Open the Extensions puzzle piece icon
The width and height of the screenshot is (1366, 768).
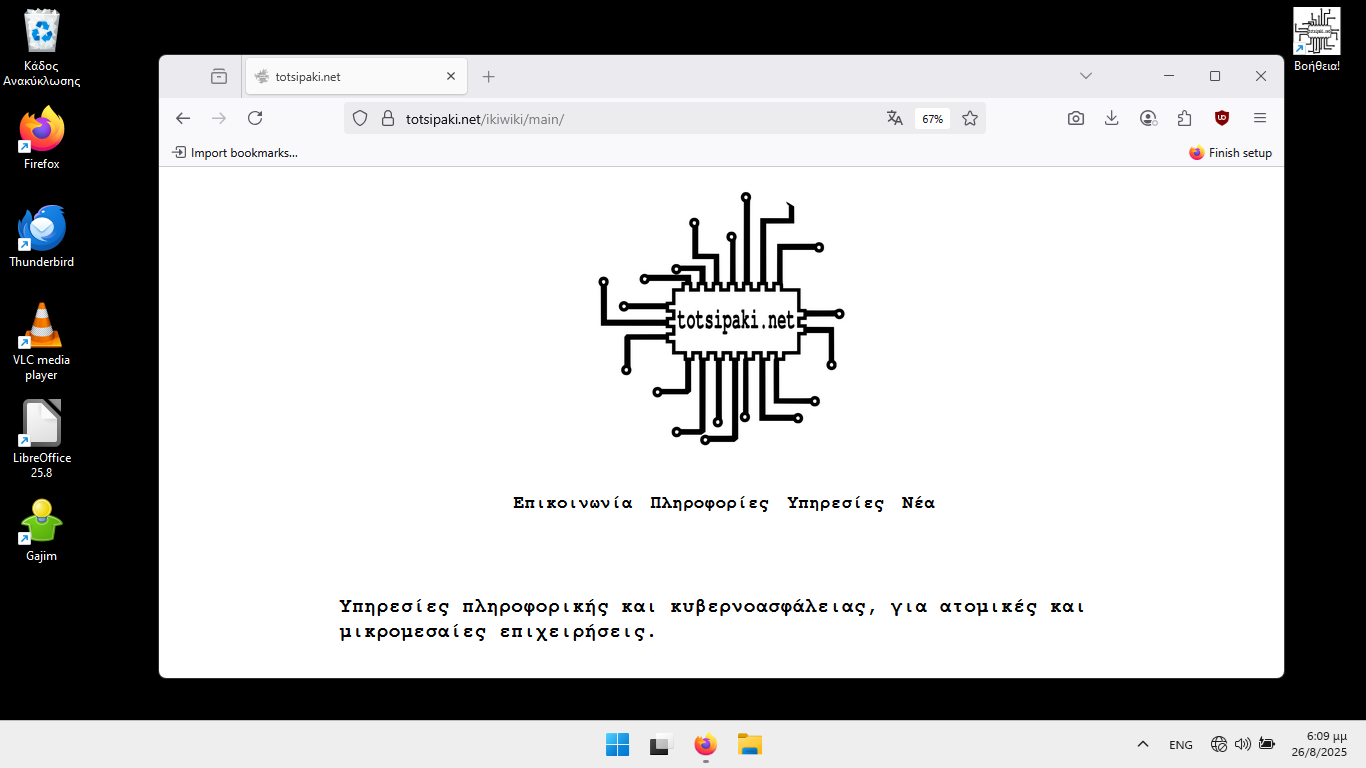(x=1184, y=118)
